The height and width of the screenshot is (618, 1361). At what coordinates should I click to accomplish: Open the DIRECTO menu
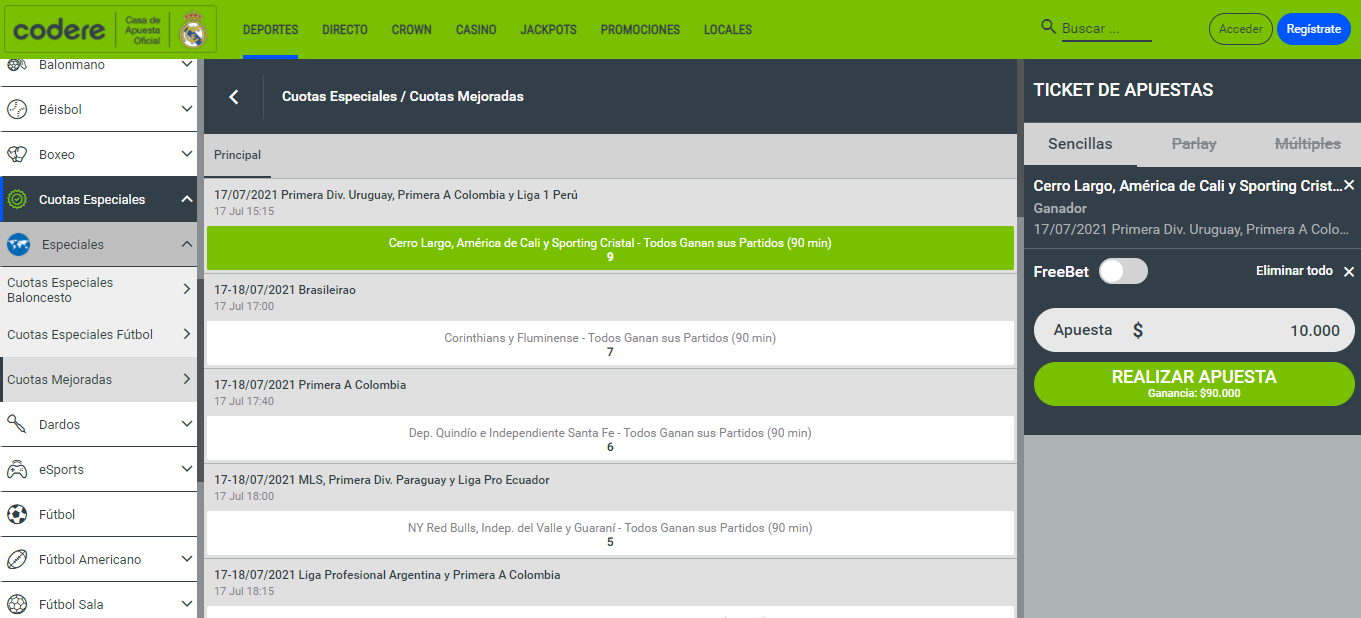345,30
